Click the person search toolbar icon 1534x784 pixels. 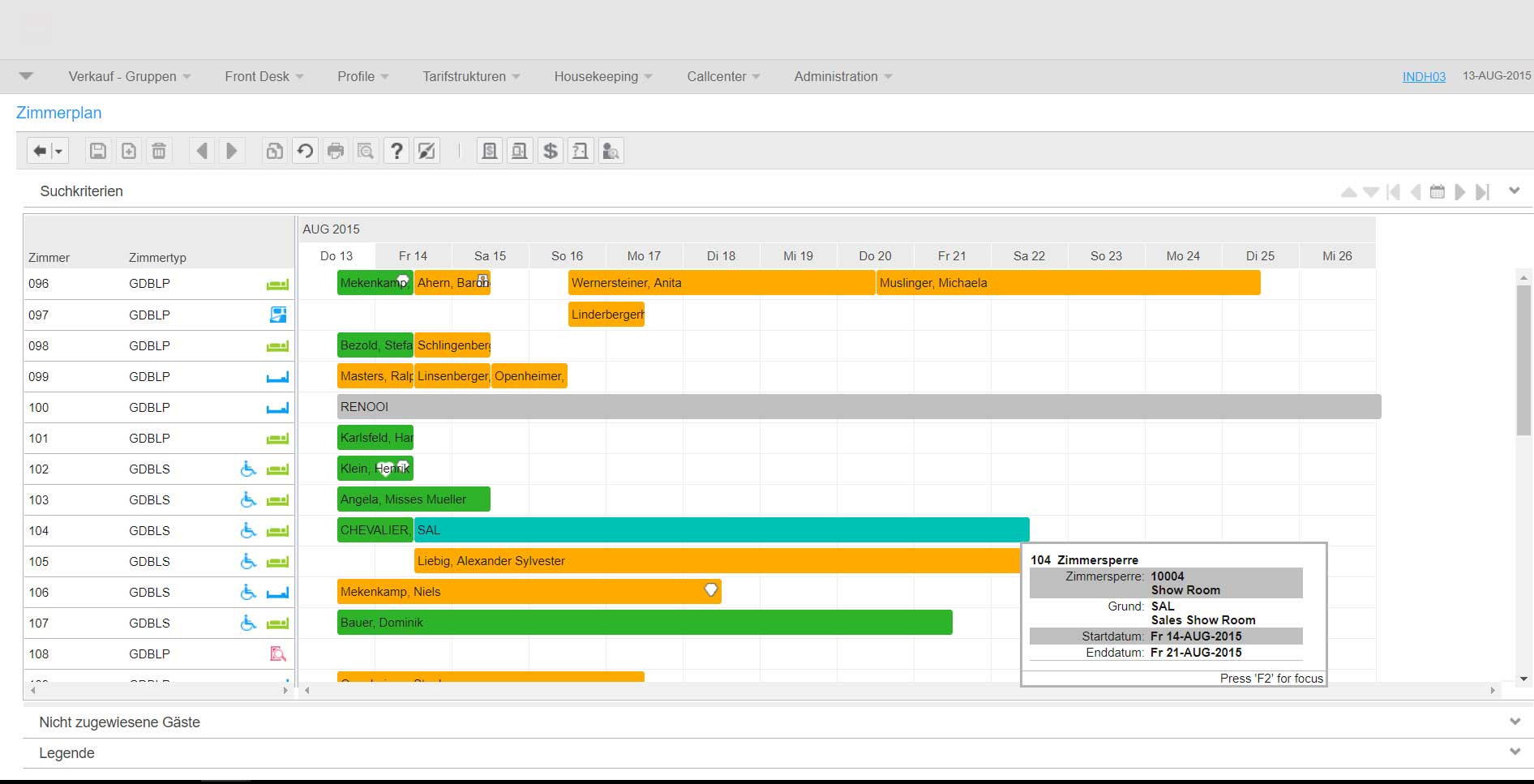(x=611, y=151)
